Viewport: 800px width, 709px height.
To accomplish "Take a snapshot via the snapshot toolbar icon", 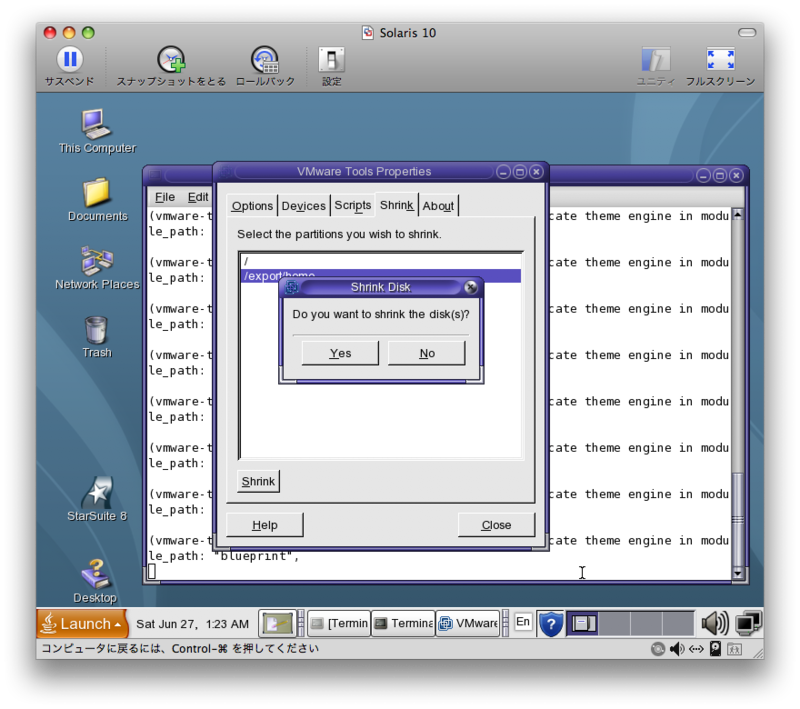I will click(x=171, y=60).
